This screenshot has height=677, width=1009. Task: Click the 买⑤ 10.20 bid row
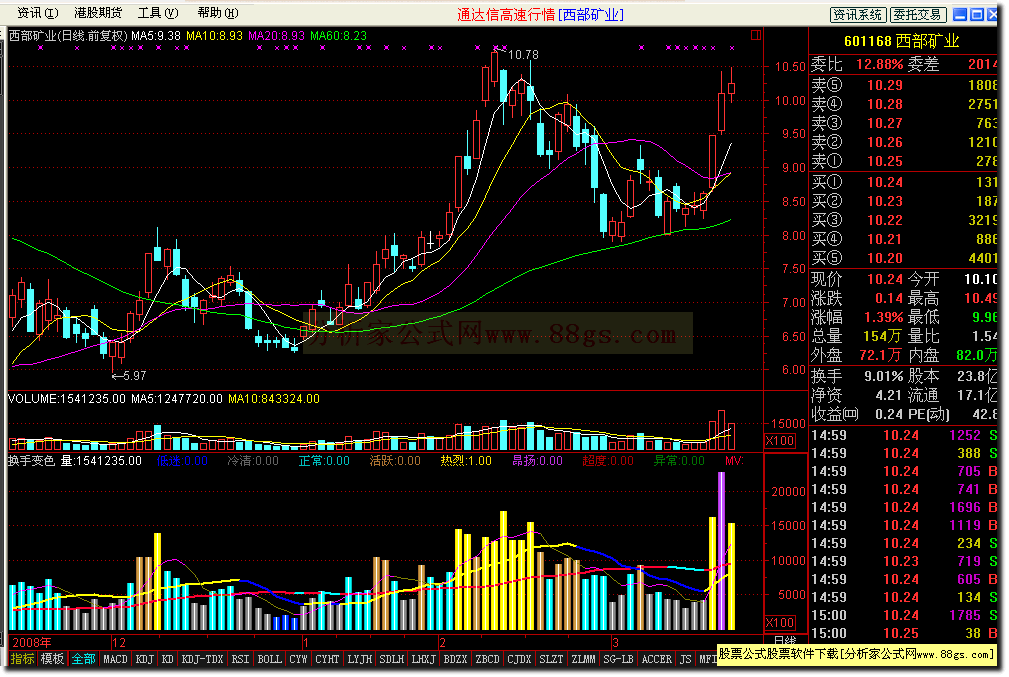tap(904, 258)
